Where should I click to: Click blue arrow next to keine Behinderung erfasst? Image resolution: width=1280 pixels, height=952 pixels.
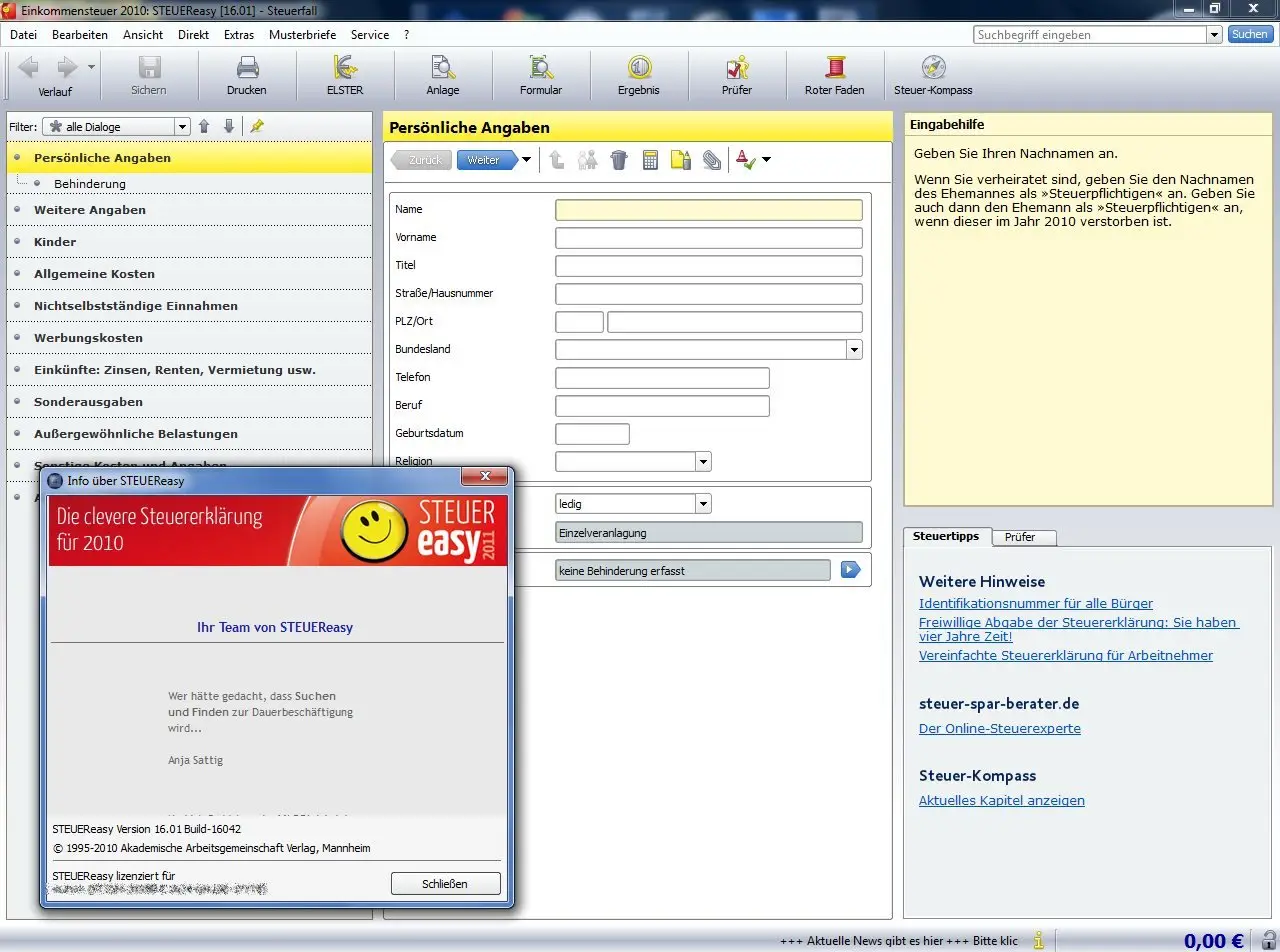850,570
